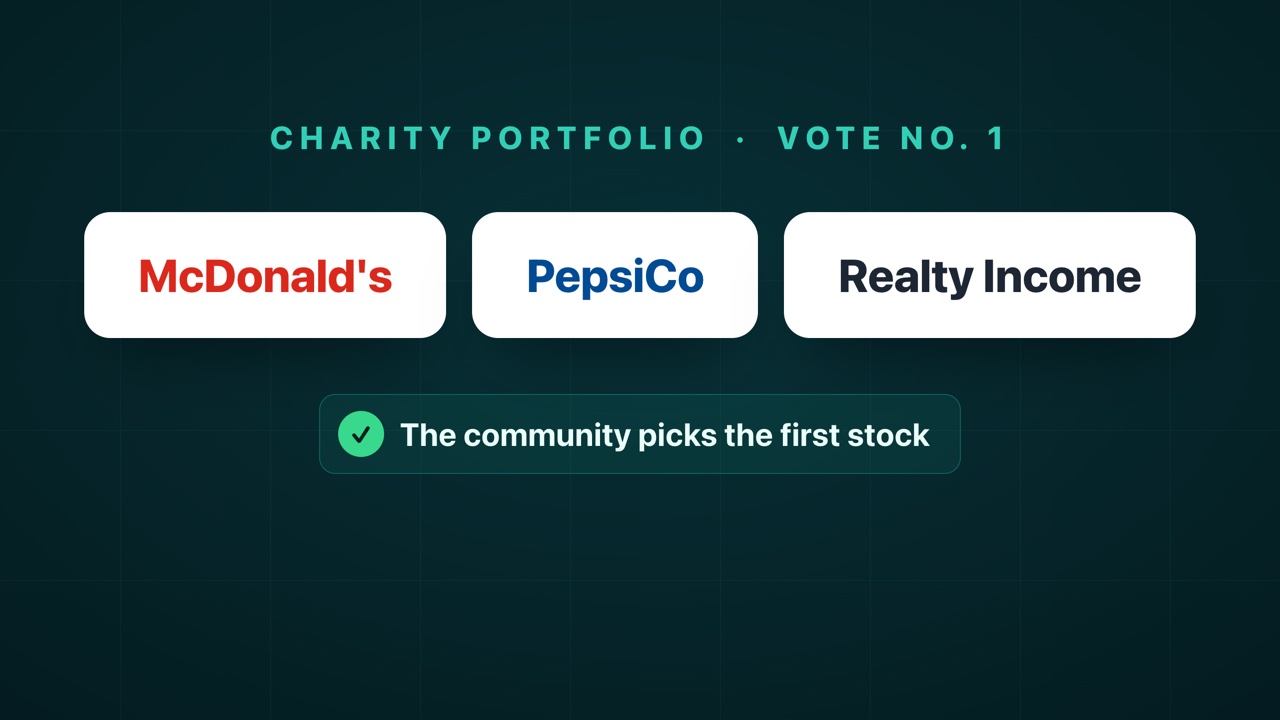Viewport: 1280px width, 720px height.
Task: Click the CHARITY PORTFOLIO heading text
Action: pyautogui.click(x=488, y=138)
